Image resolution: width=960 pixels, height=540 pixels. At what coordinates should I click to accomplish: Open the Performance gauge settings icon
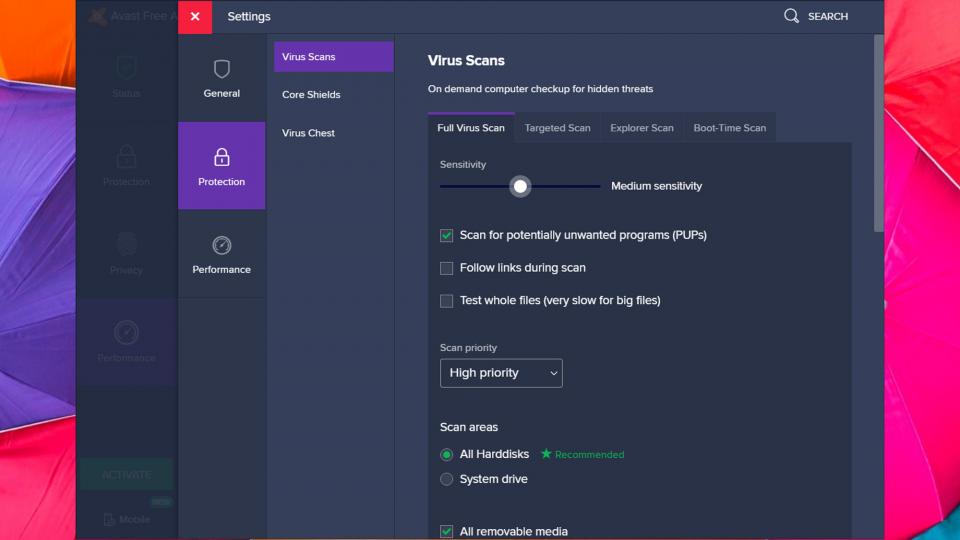pyautogui.click(x=221, y=245)
